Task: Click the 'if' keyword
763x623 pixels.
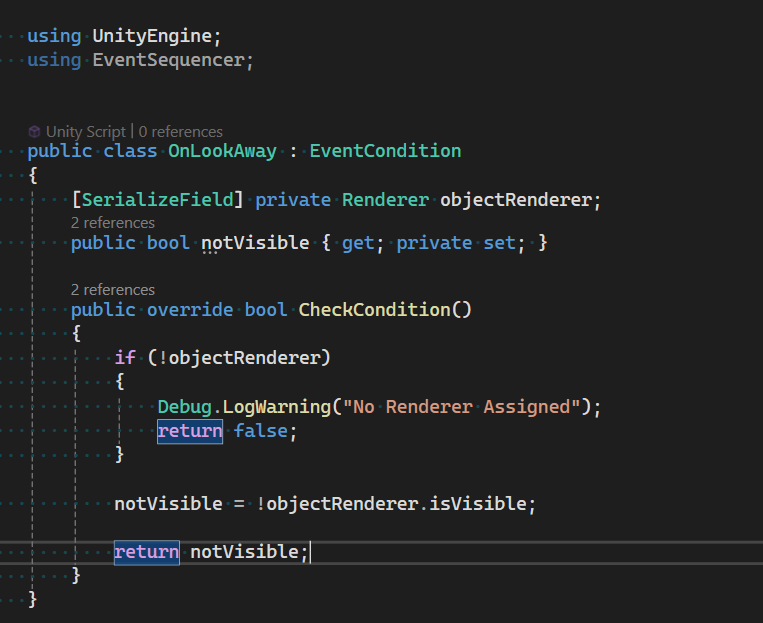Action: [x=125, y=358]
